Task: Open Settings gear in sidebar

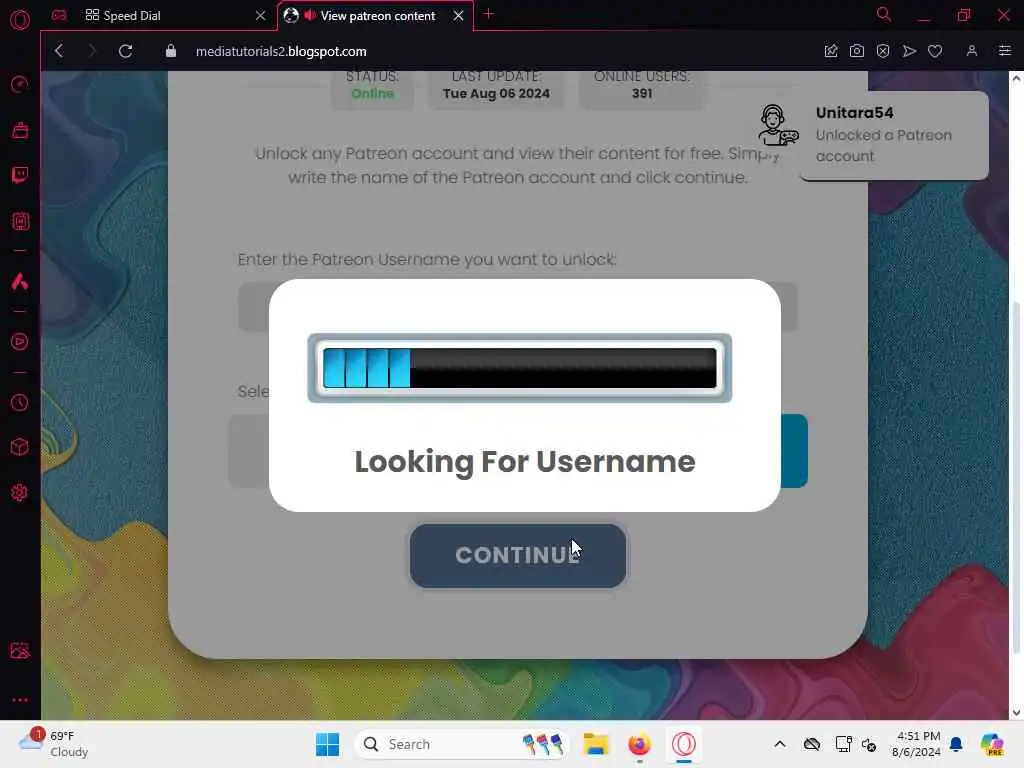Action: pyautogui.click(x=20, y=492)
